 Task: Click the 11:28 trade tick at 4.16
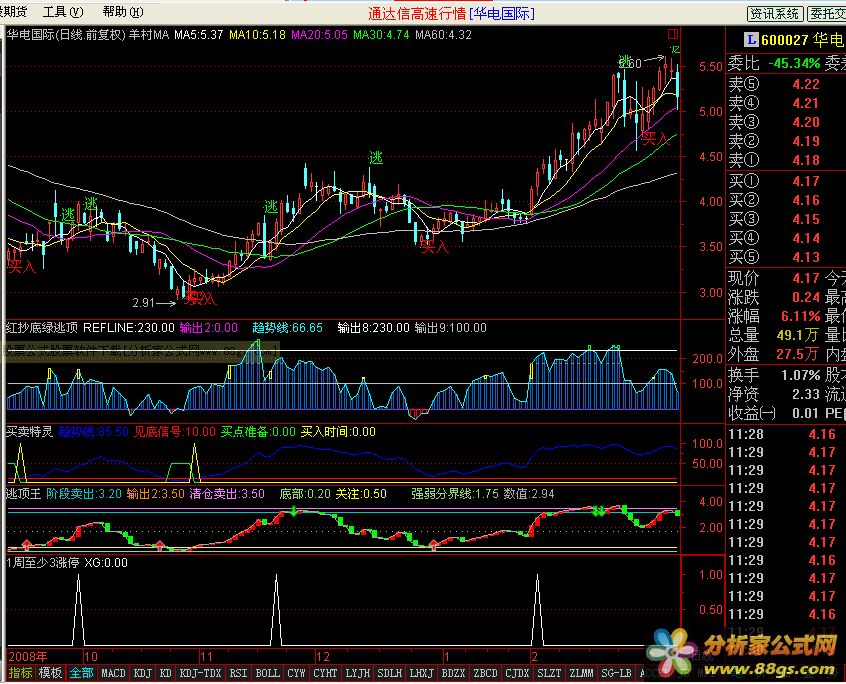782,434
